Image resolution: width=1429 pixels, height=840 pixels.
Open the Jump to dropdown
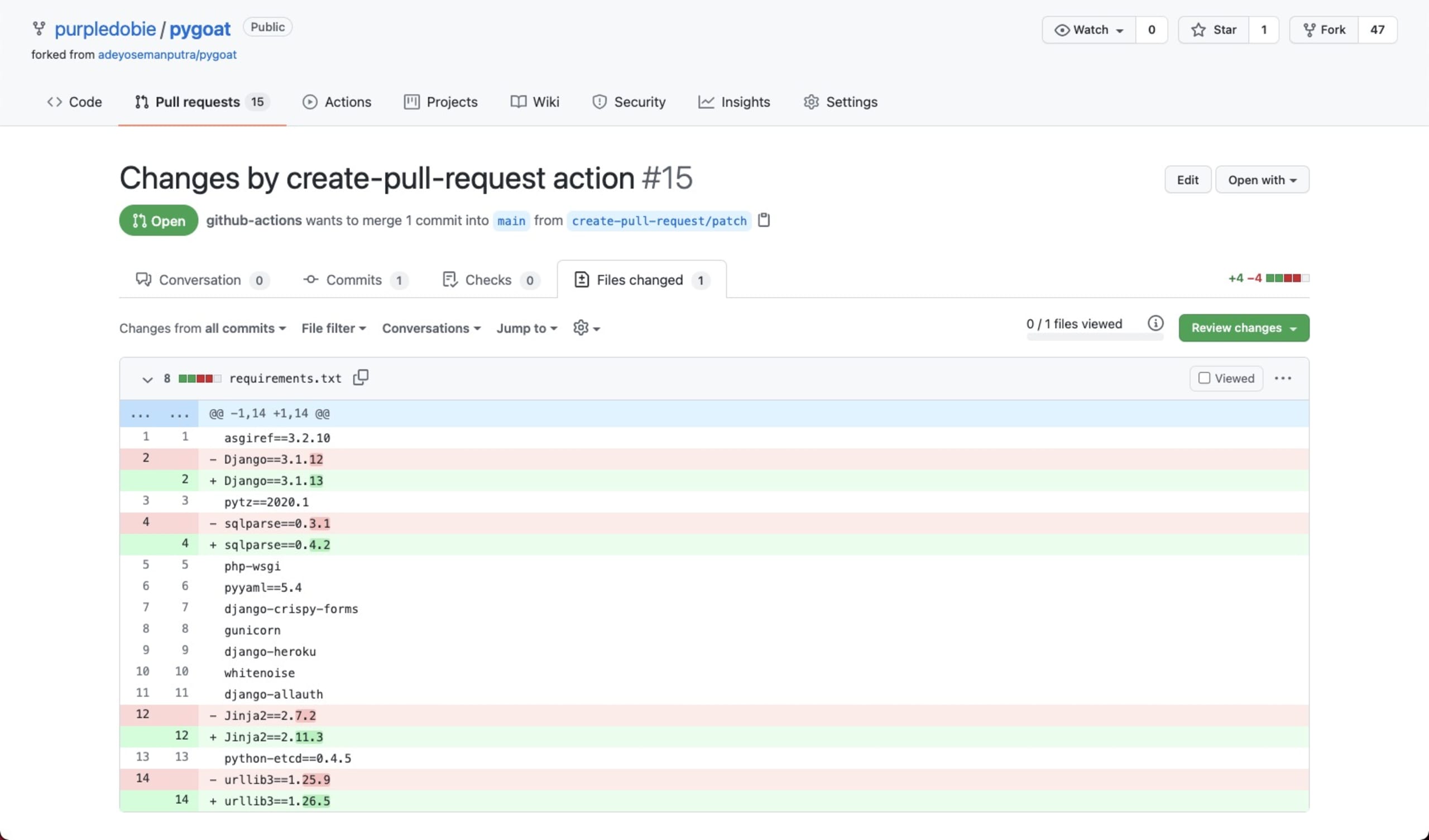[x=527, y=328]
